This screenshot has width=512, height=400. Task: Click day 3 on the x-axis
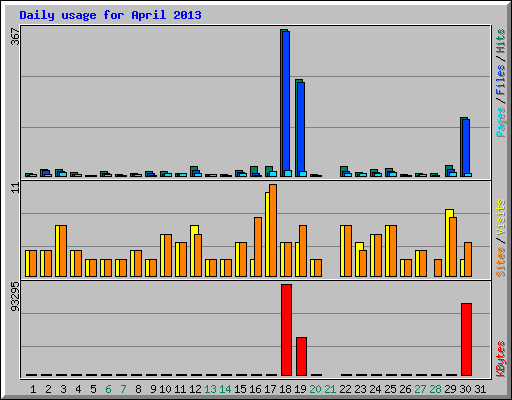tap(63, 389)
